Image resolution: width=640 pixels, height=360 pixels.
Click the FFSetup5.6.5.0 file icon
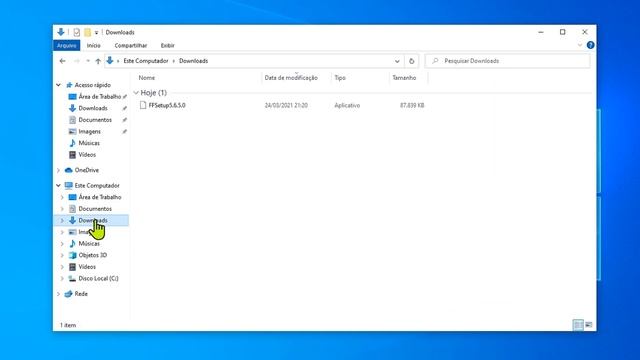(143, 105)
